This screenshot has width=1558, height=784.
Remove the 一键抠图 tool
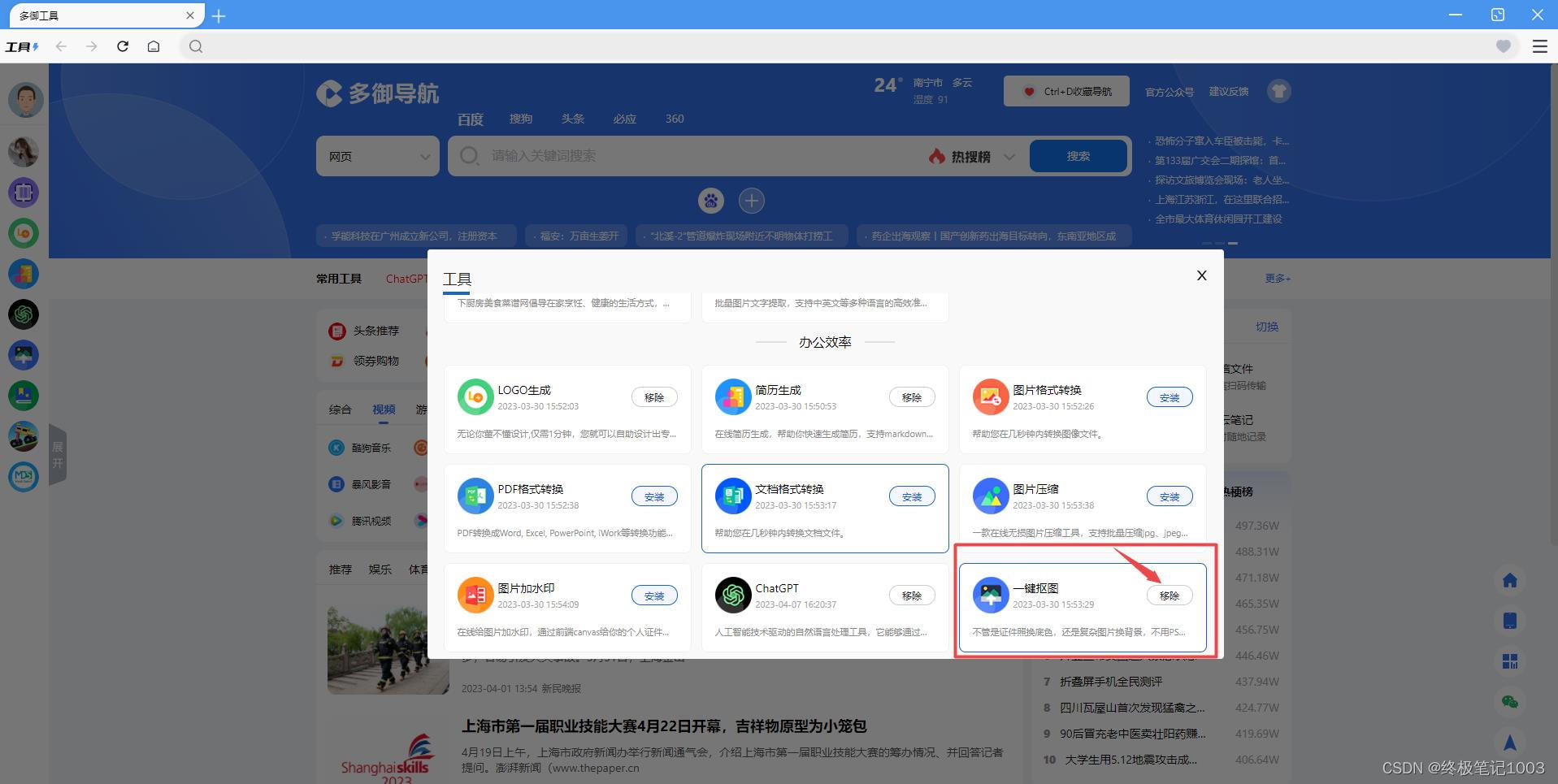coord(1170,596)
